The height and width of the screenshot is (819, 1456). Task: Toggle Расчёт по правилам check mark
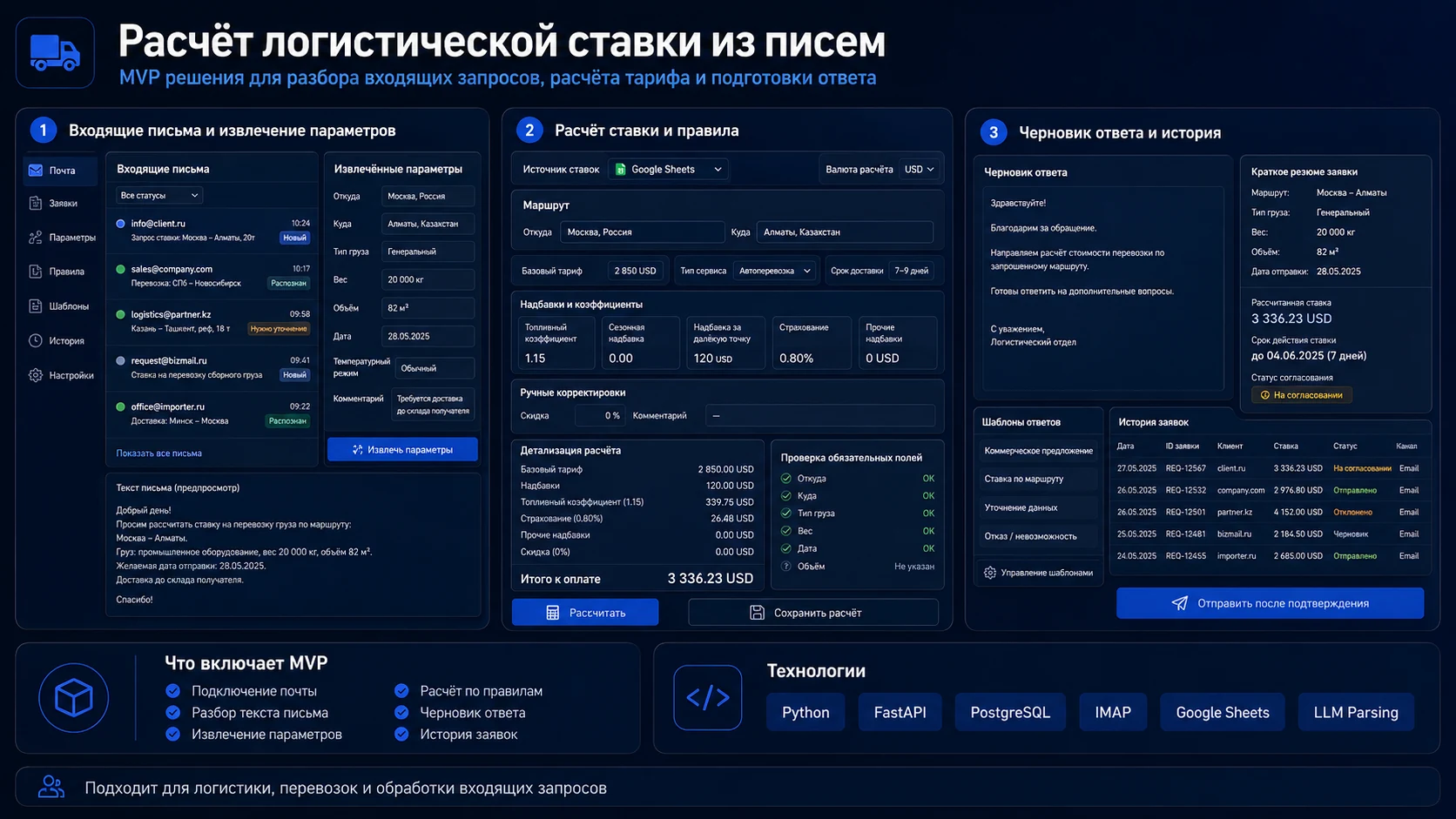coord(401,690)
